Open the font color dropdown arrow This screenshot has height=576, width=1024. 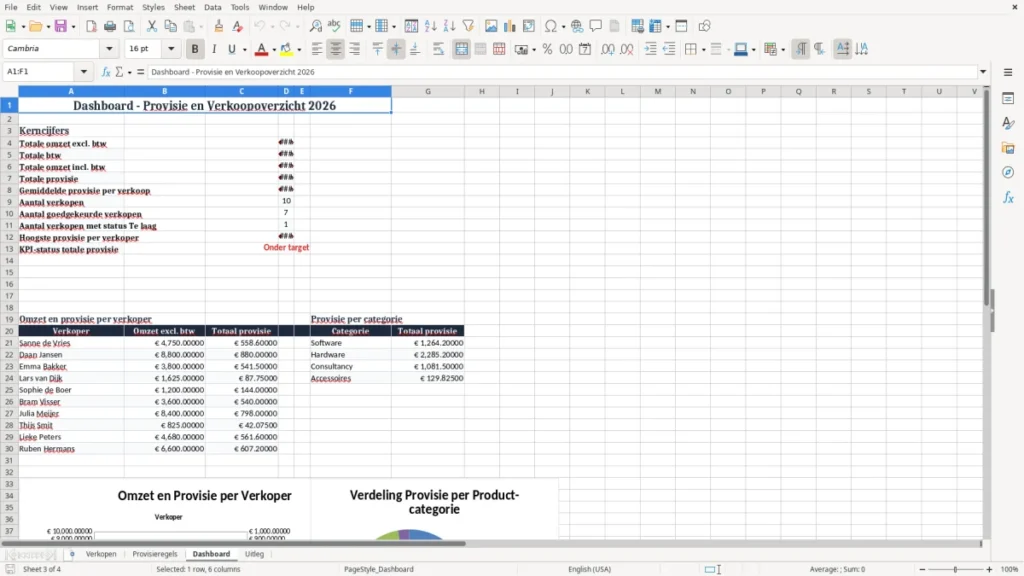(274, 50)
